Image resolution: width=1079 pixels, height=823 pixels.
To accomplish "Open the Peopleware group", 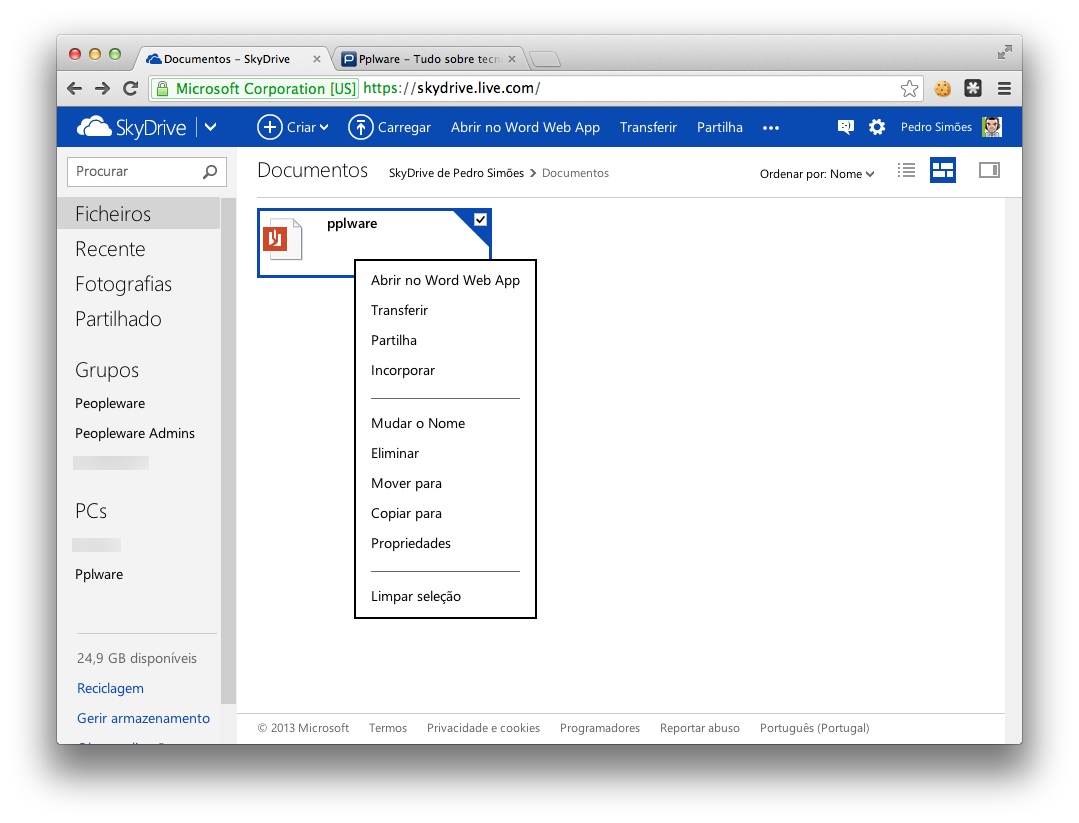I will coord(110,403).
